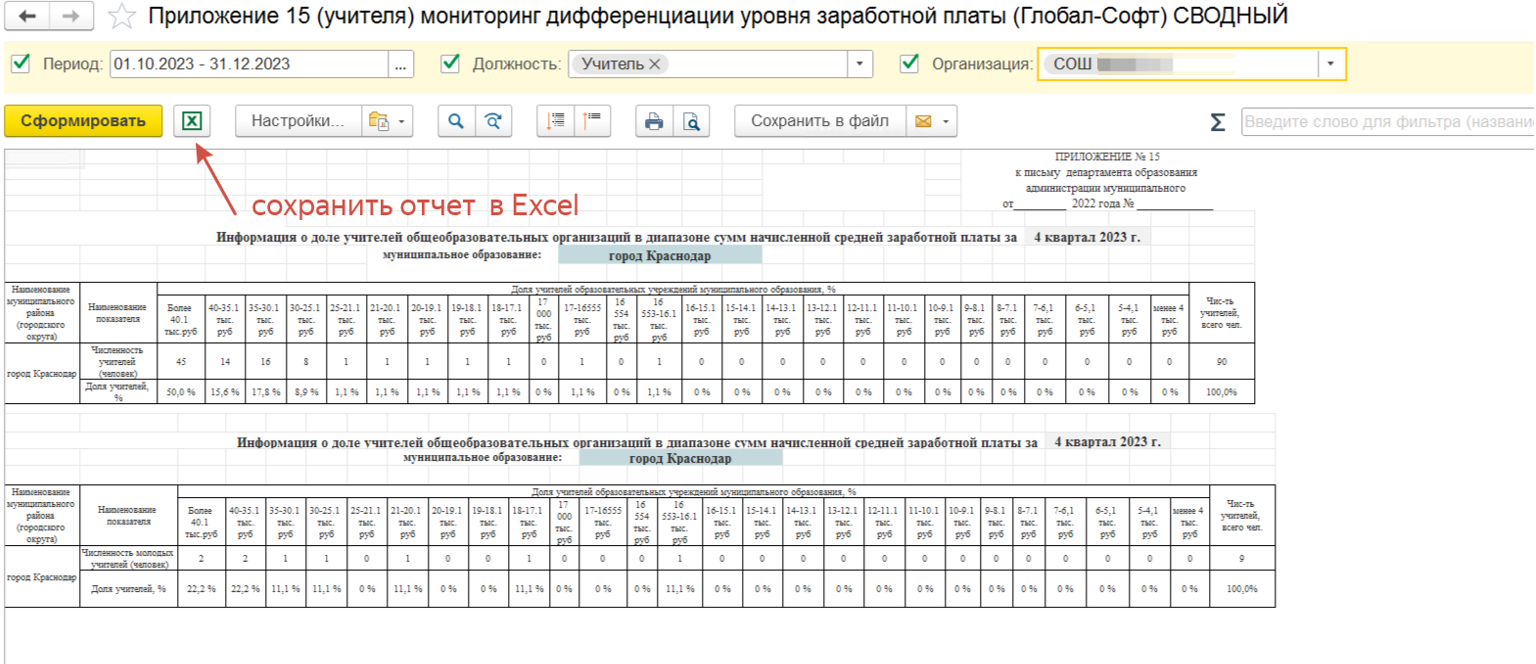
Task: Add report to favorites with star icon
Action: (x=121, y=17)
